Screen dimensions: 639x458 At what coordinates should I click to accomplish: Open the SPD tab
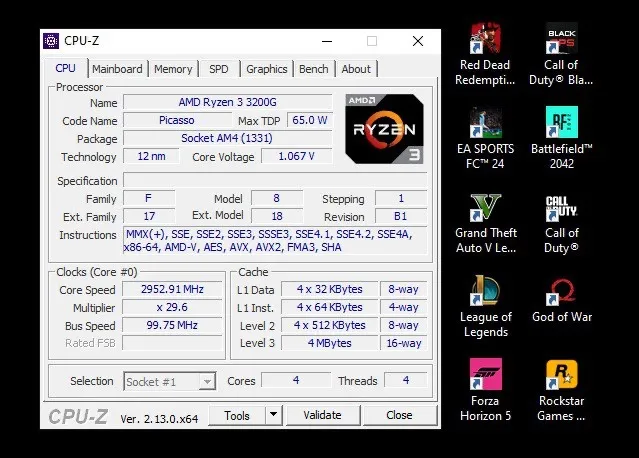click(219, 69)
